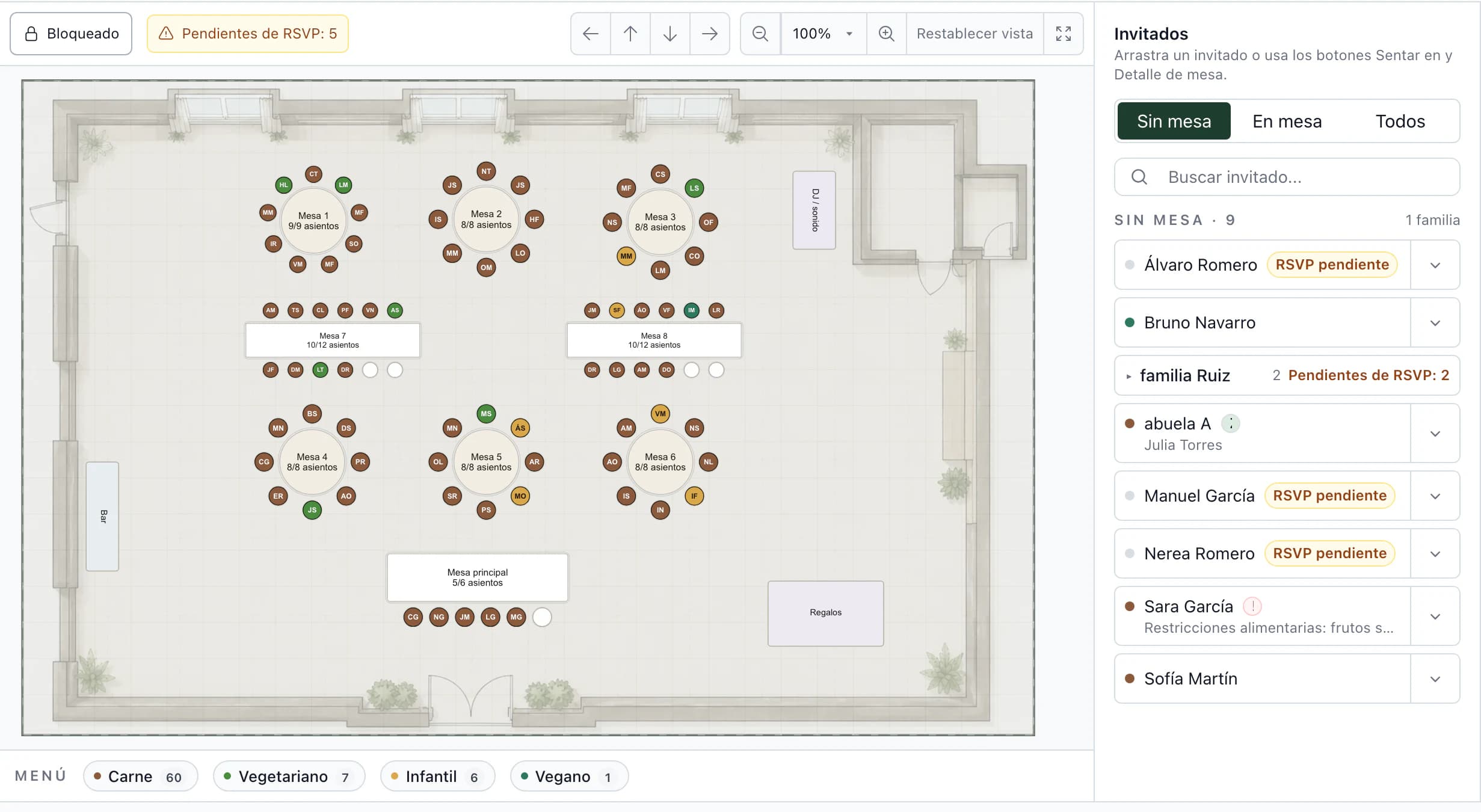Enter fullscreen view of the plan
The width and height of the screenshot is (1481, 812).
click(1064, 34)
